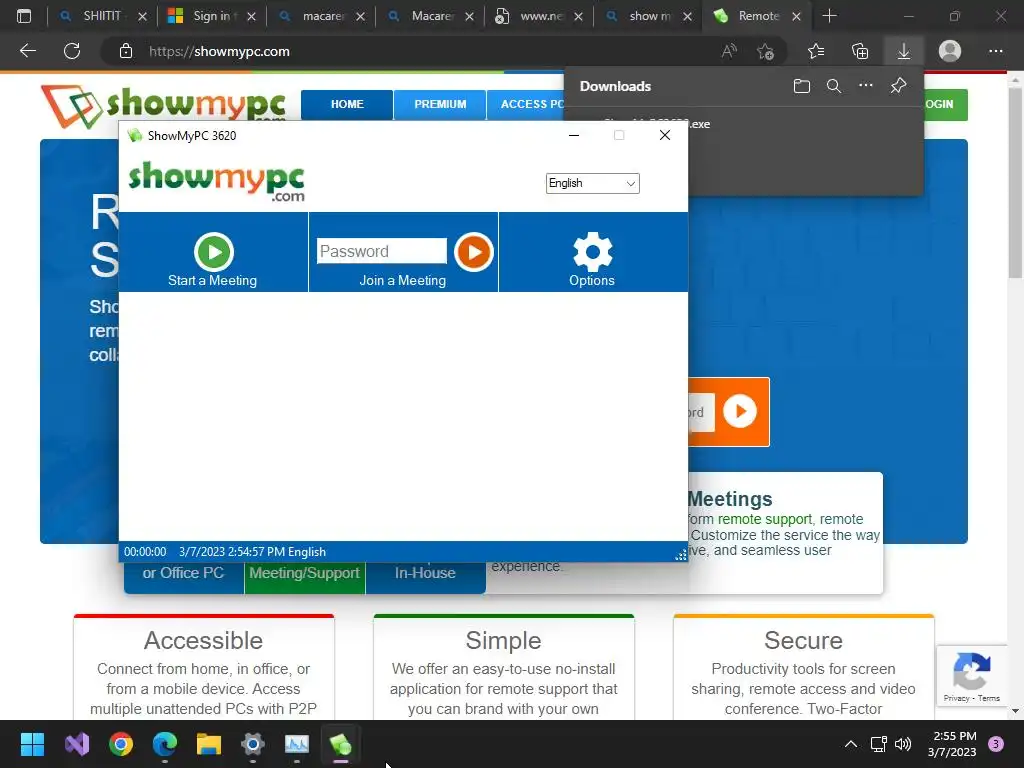
Task: Activate Read aloud icon in address bar
Action: [729, 51]
